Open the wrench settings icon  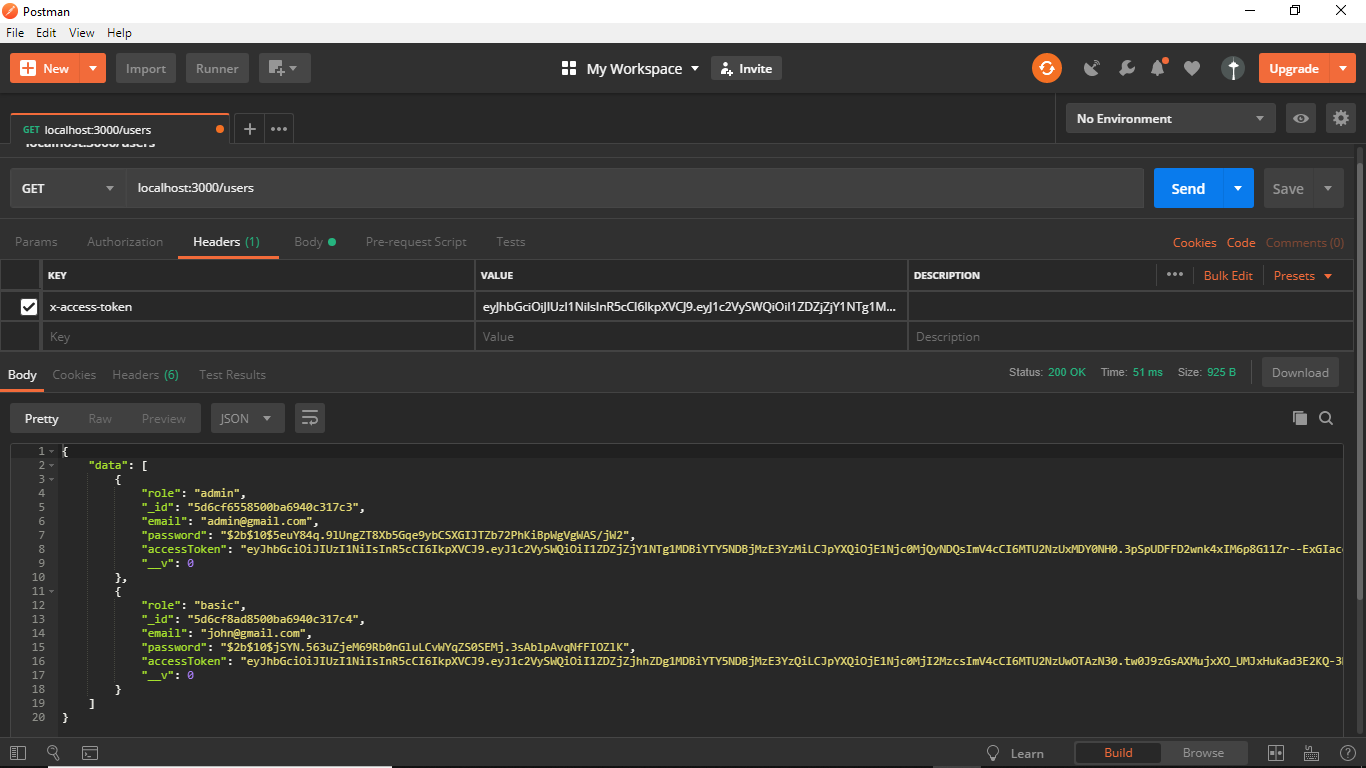coord(1126,68)
